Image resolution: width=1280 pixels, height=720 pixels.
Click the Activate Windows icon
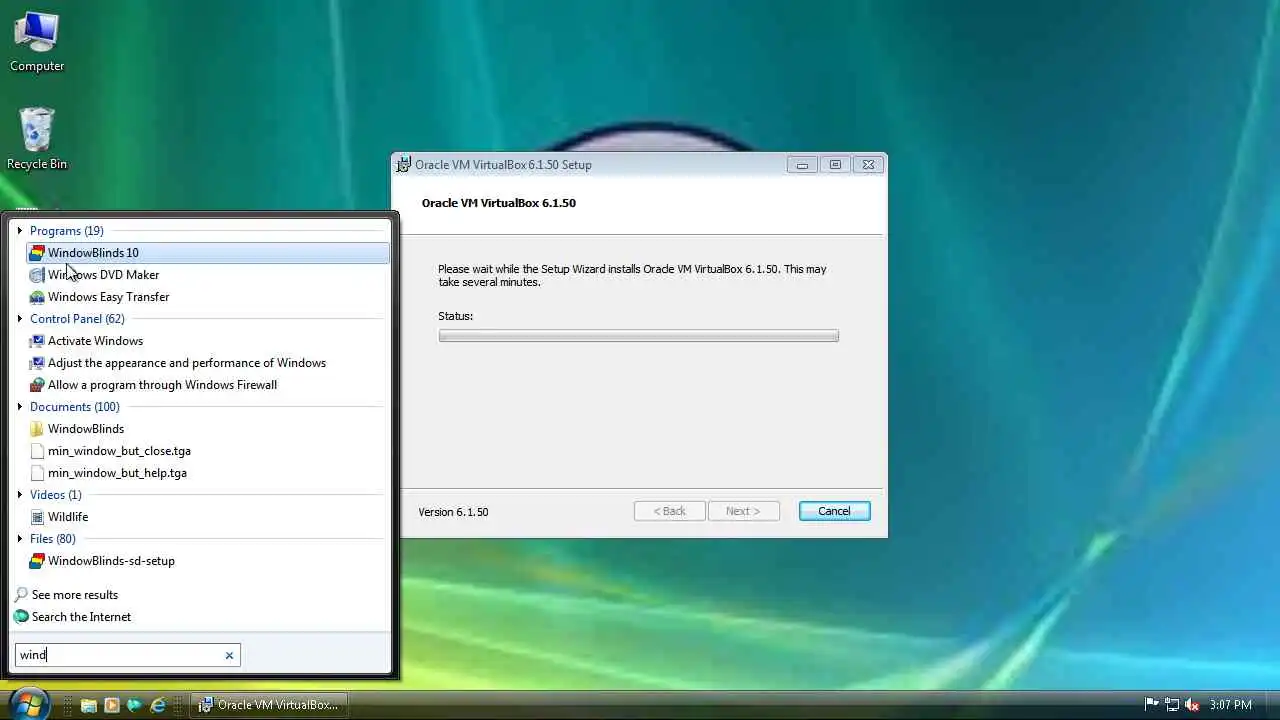coord(37,341)
